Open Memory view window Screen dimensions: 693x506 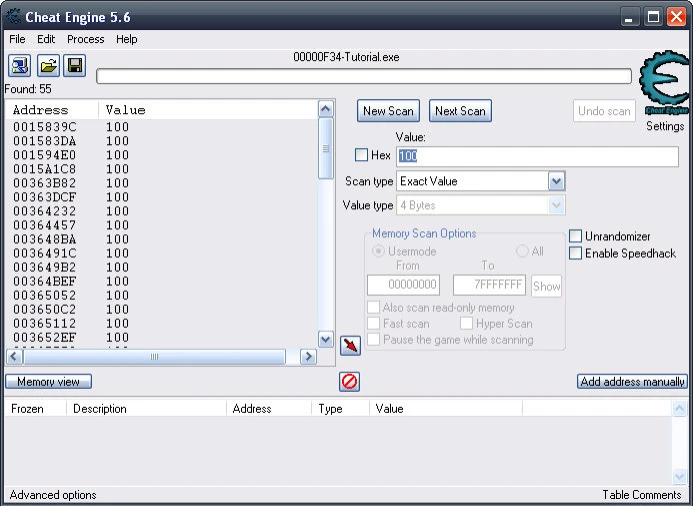pos(48,382)
